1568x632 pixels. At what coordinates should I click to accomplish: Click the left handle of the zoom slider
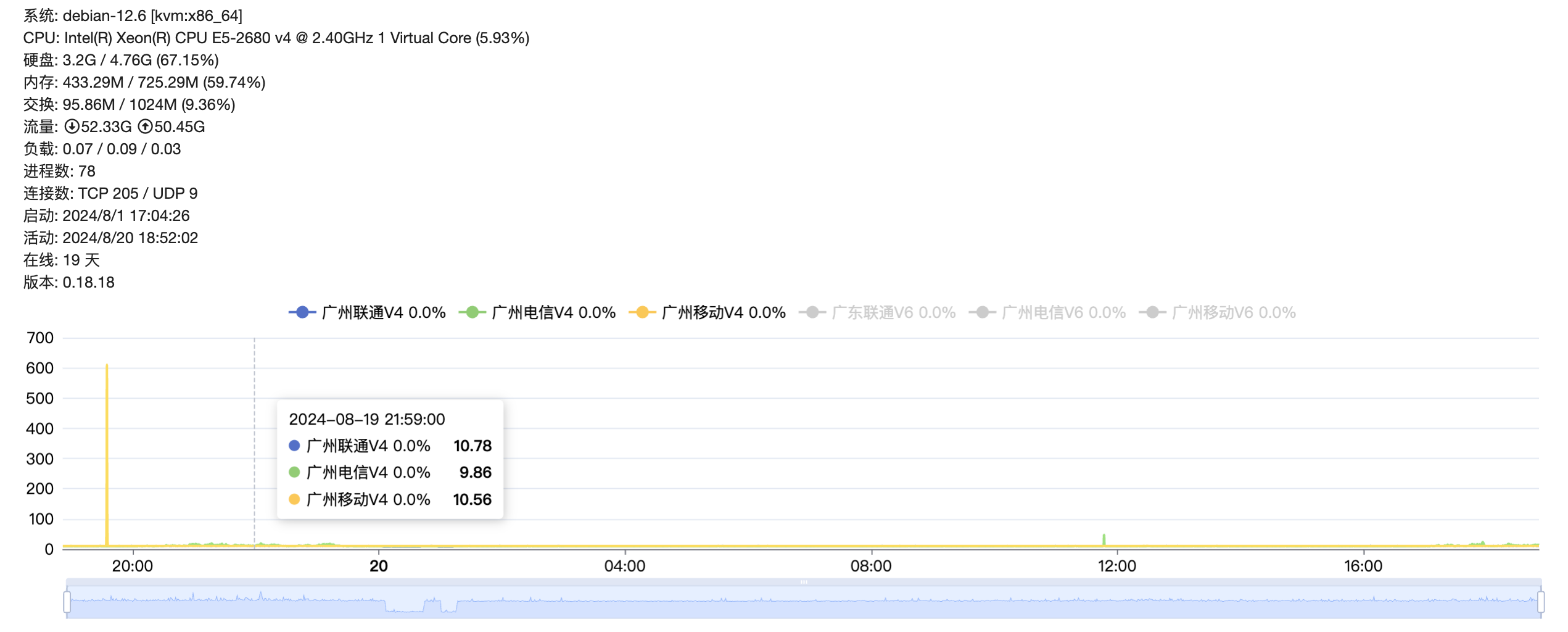[67, 602]
